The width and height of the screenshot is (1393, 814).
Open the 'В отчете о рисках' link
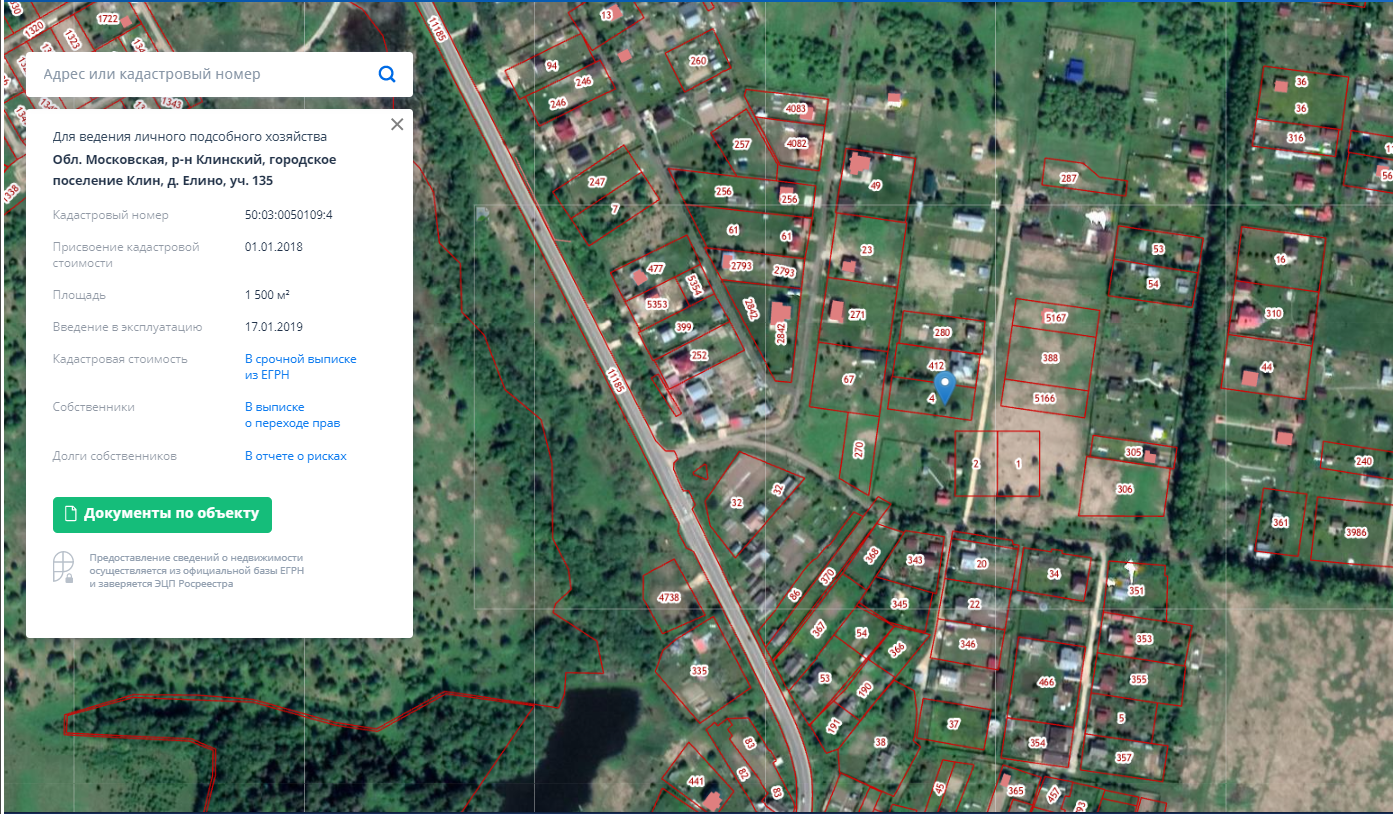[x=296, y=456]
